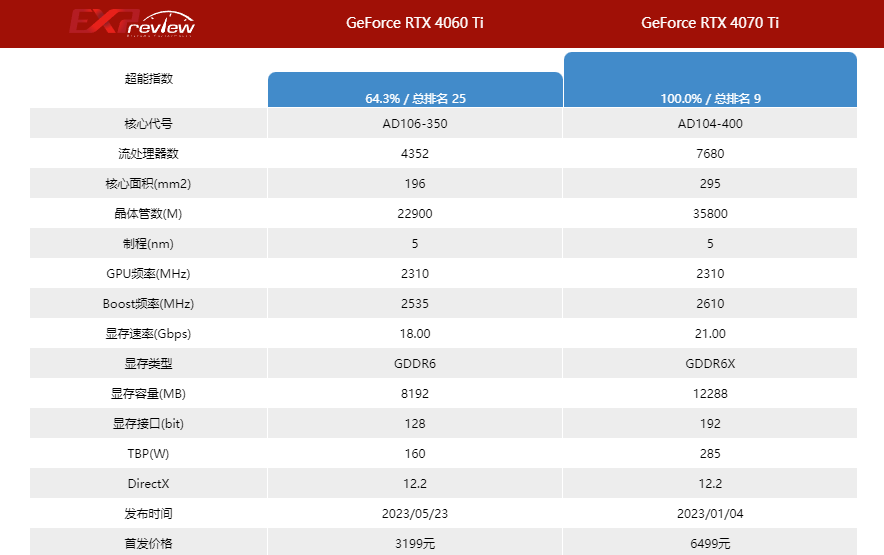The height and width of the screenshot is (555, 884).
Task: Click the 首发价格 label
Action: (148, 544)
